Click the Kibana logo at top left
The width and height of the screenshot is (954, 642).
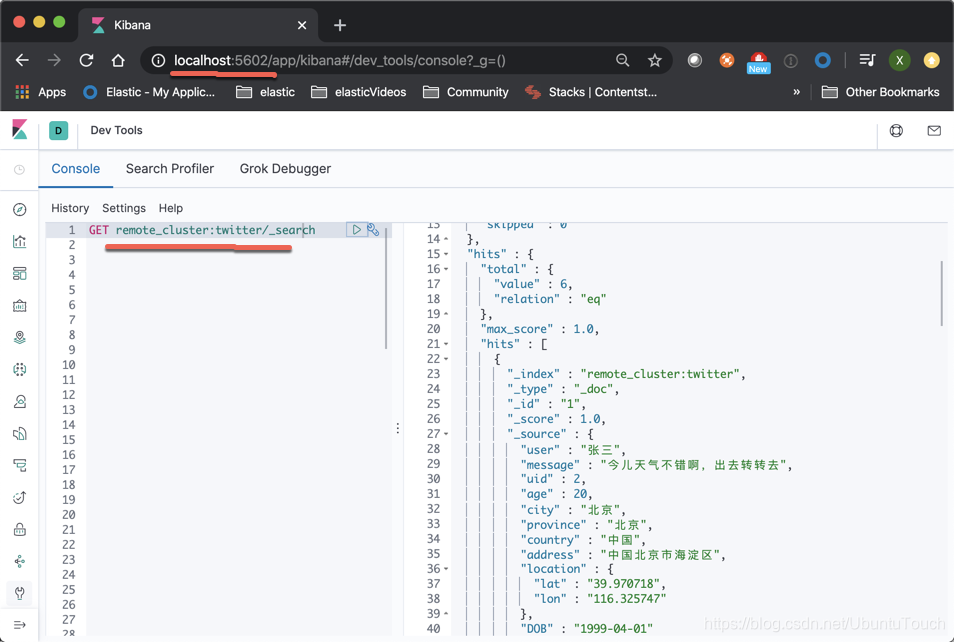[19, 130]
